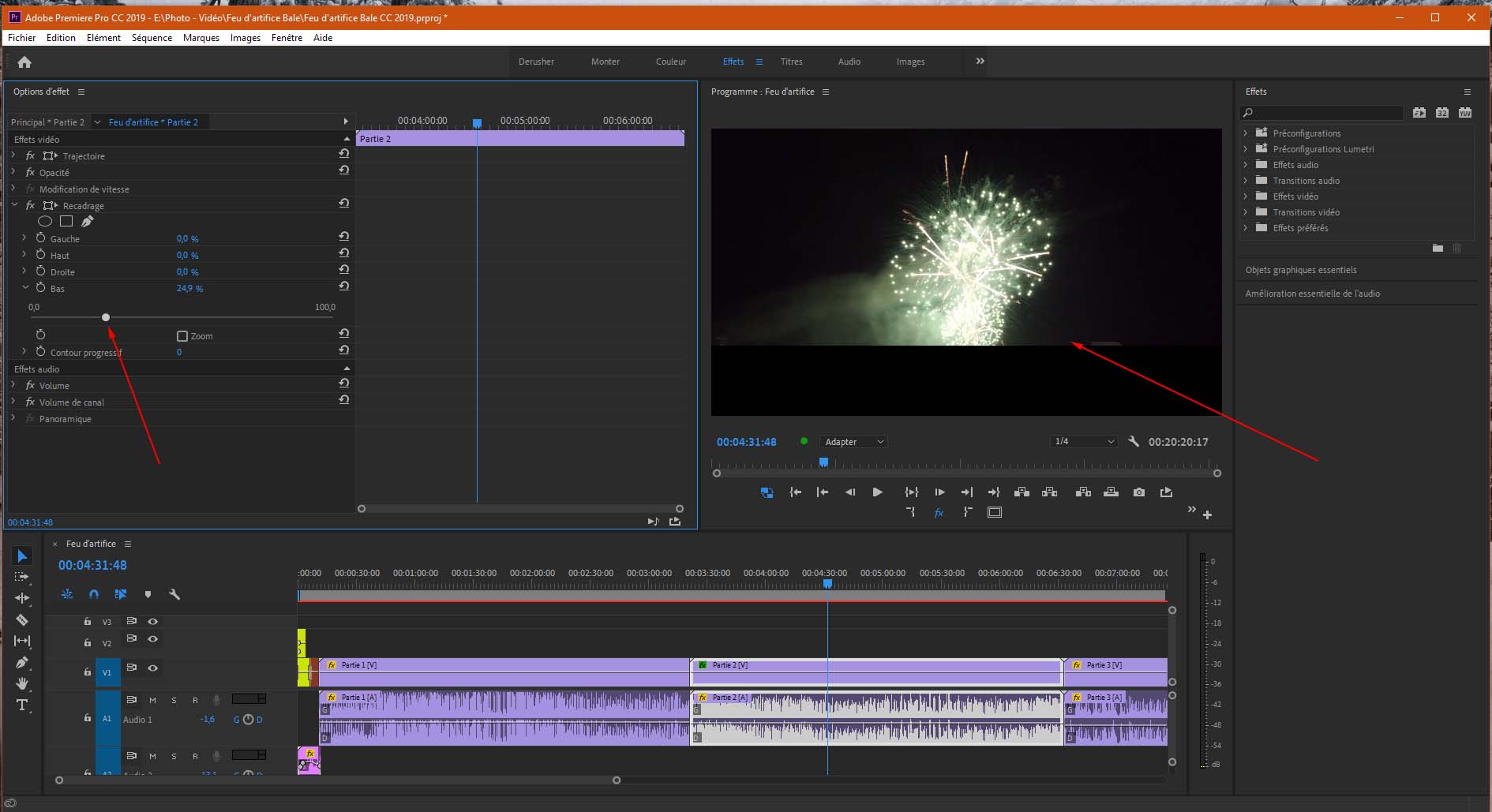This screenshot has width=1492, height=812.
Task: Show more workspaces via double-chevron
Action: pos(980,61)
